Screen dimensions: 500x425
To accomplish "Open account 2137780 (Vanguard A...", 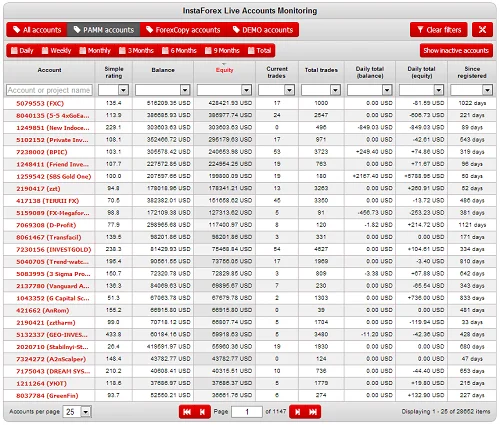I will (x=53, y=286).
